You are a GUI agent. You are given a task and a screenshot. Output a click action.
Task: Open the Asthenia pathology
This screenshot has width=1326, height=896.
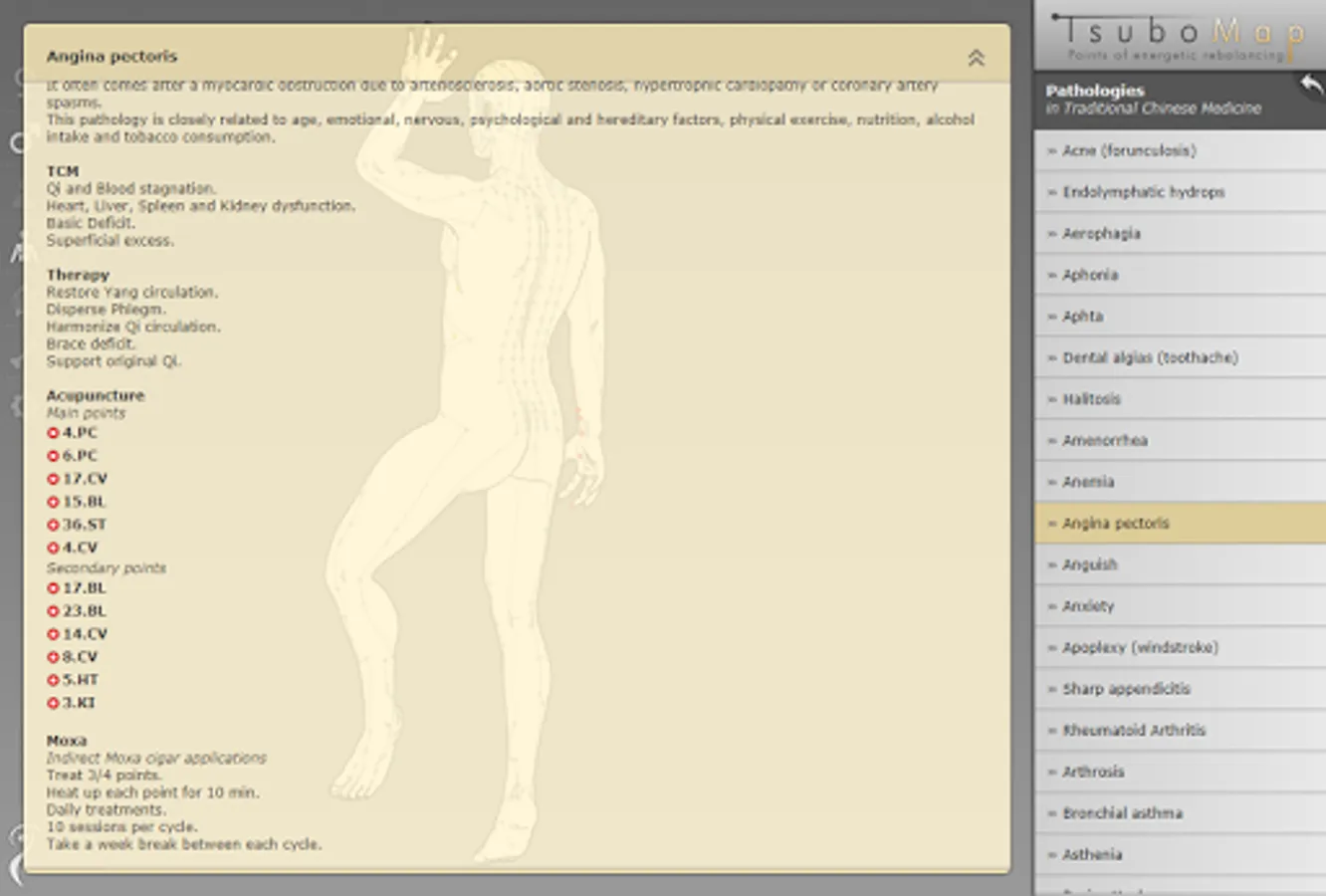pyautogui.click(x=1180, y=854)
